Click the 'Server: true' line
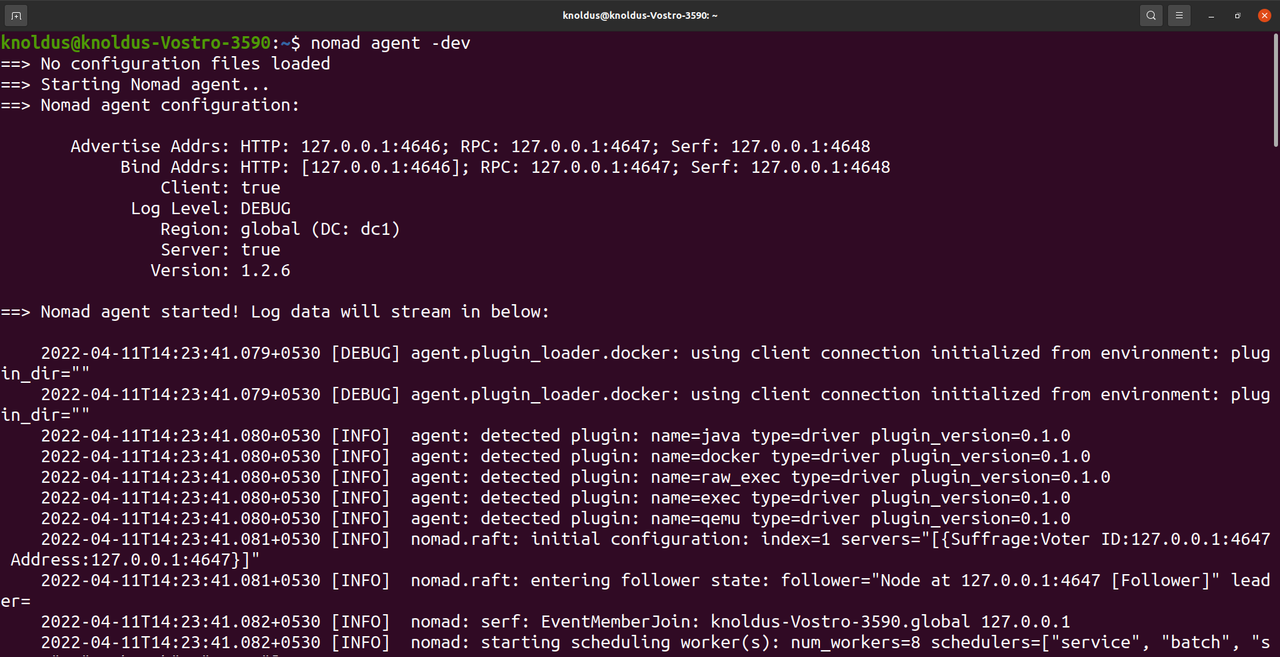Image resolution: width=1280 pixels, height=657 pixels. click(220, 249)
